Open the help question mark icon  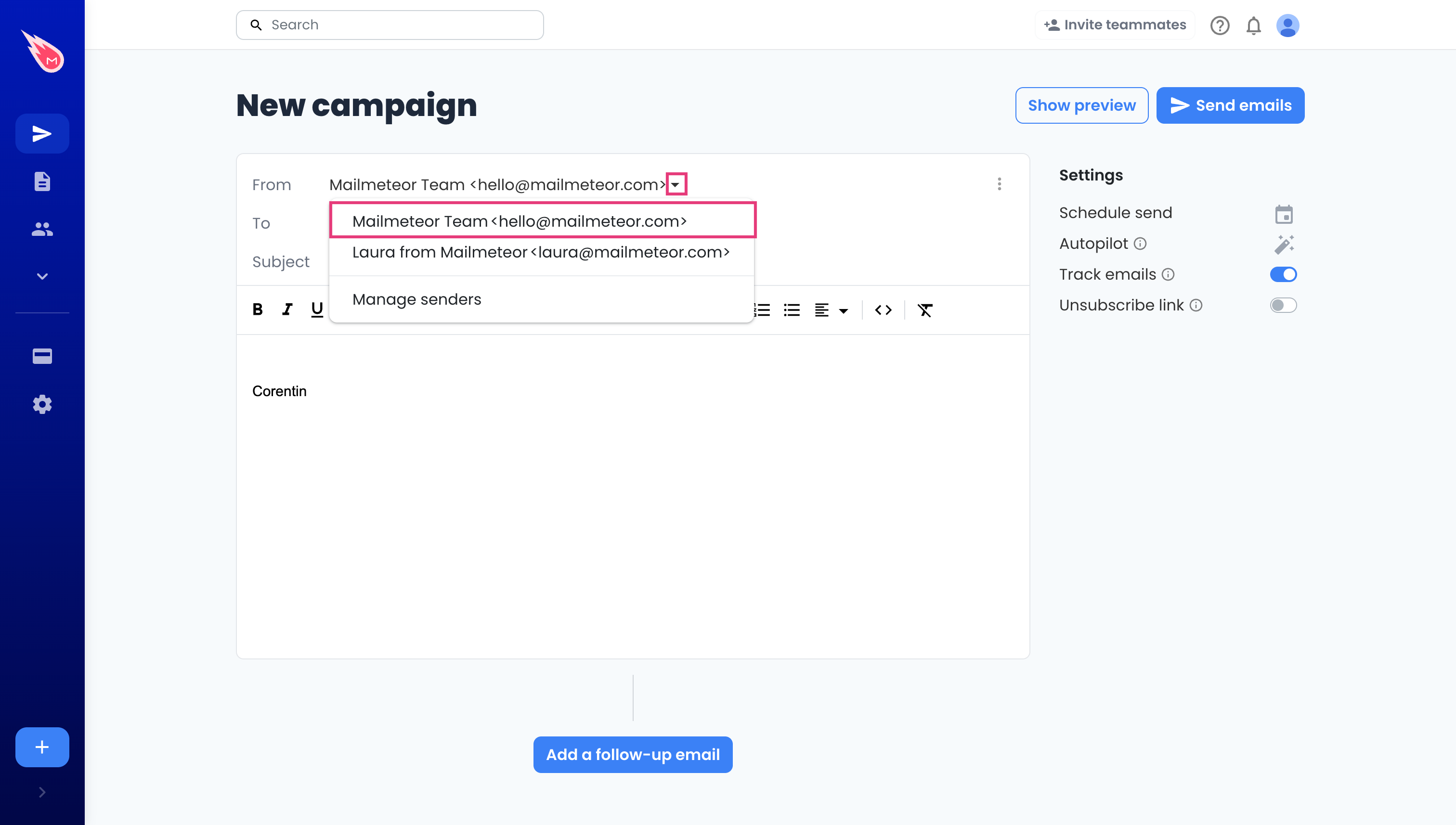coord(1220,26)
